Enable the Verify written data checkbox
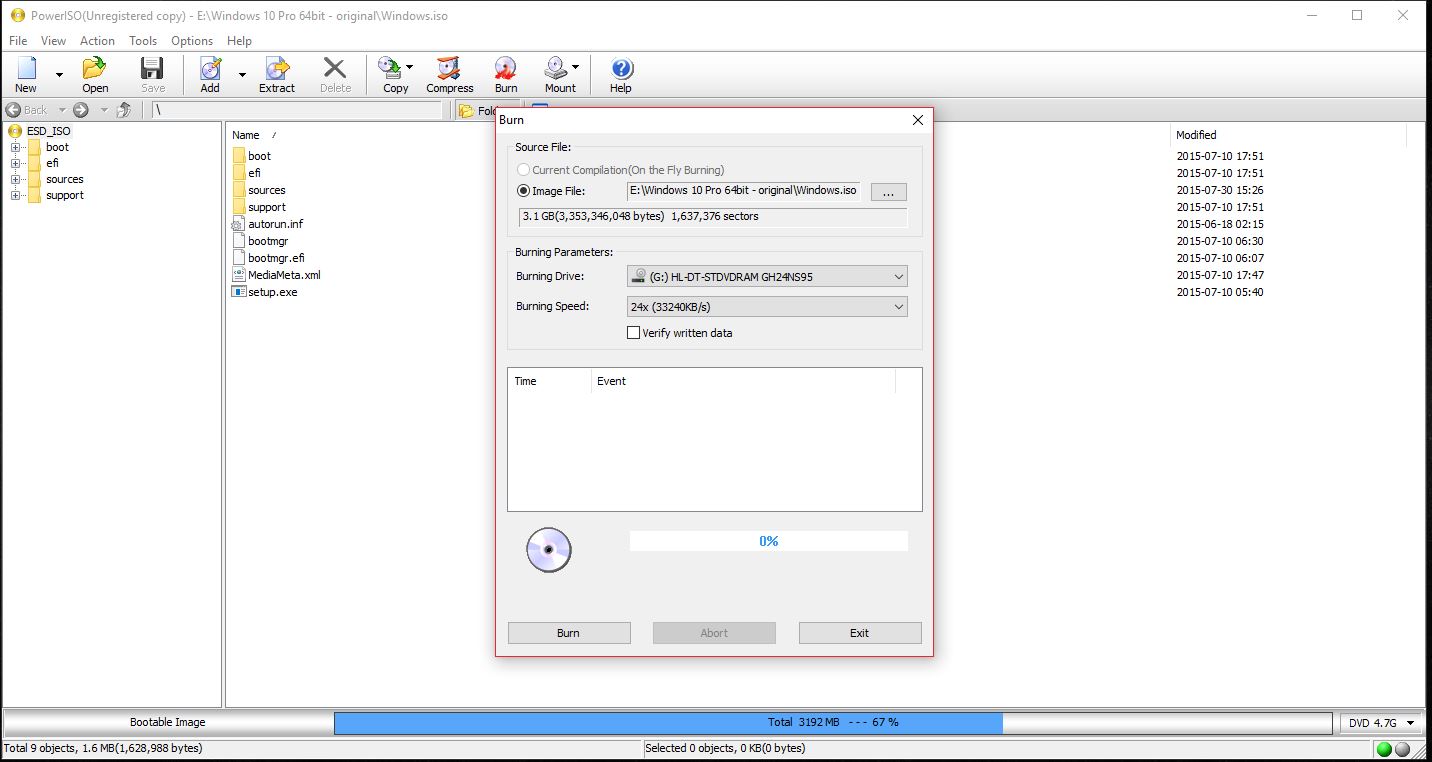The height and width of the screenshot is (762, 1432). tap(633, 333)
